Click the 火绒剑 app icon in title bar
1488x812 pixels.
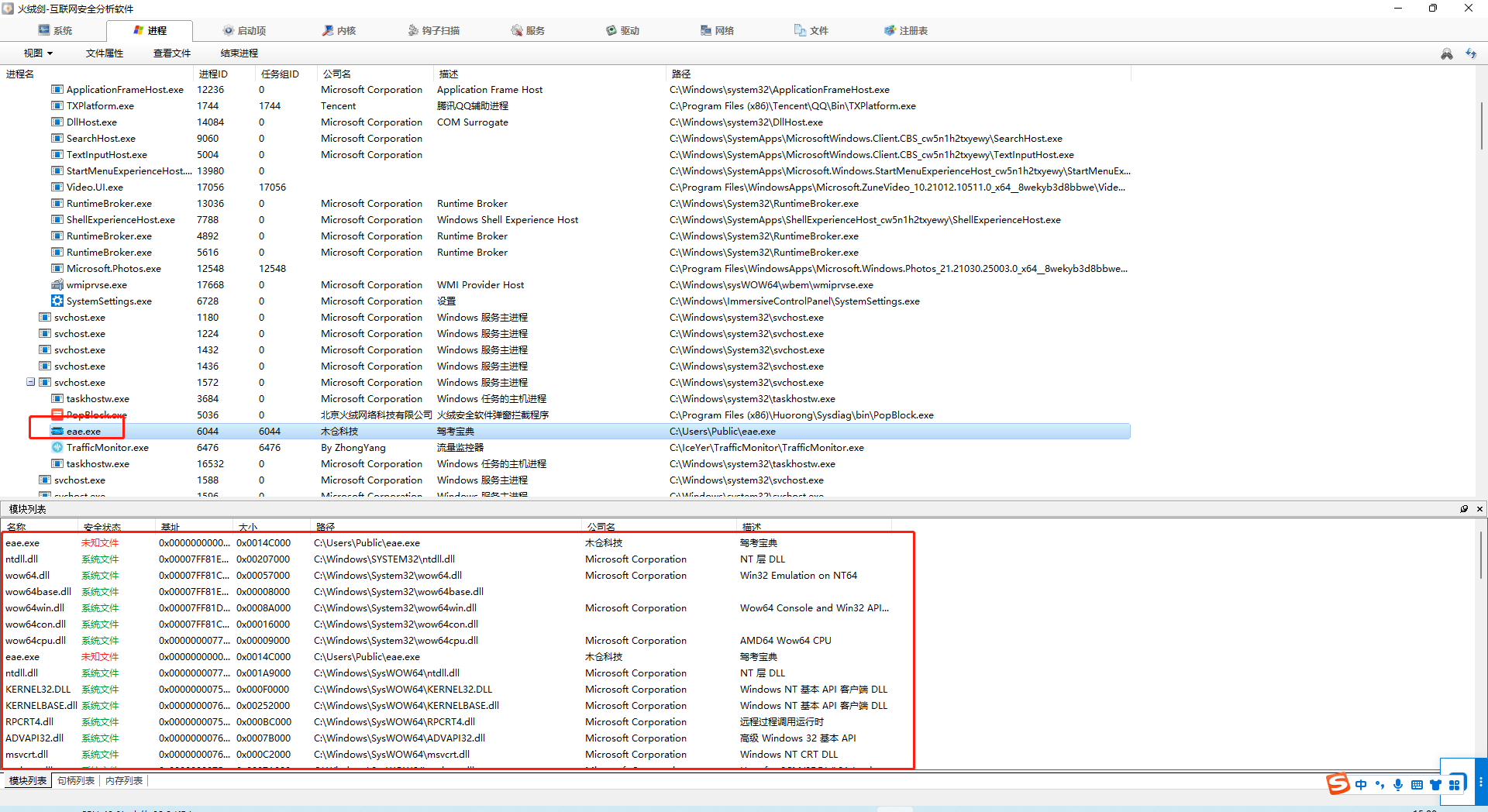pos(8,9)
